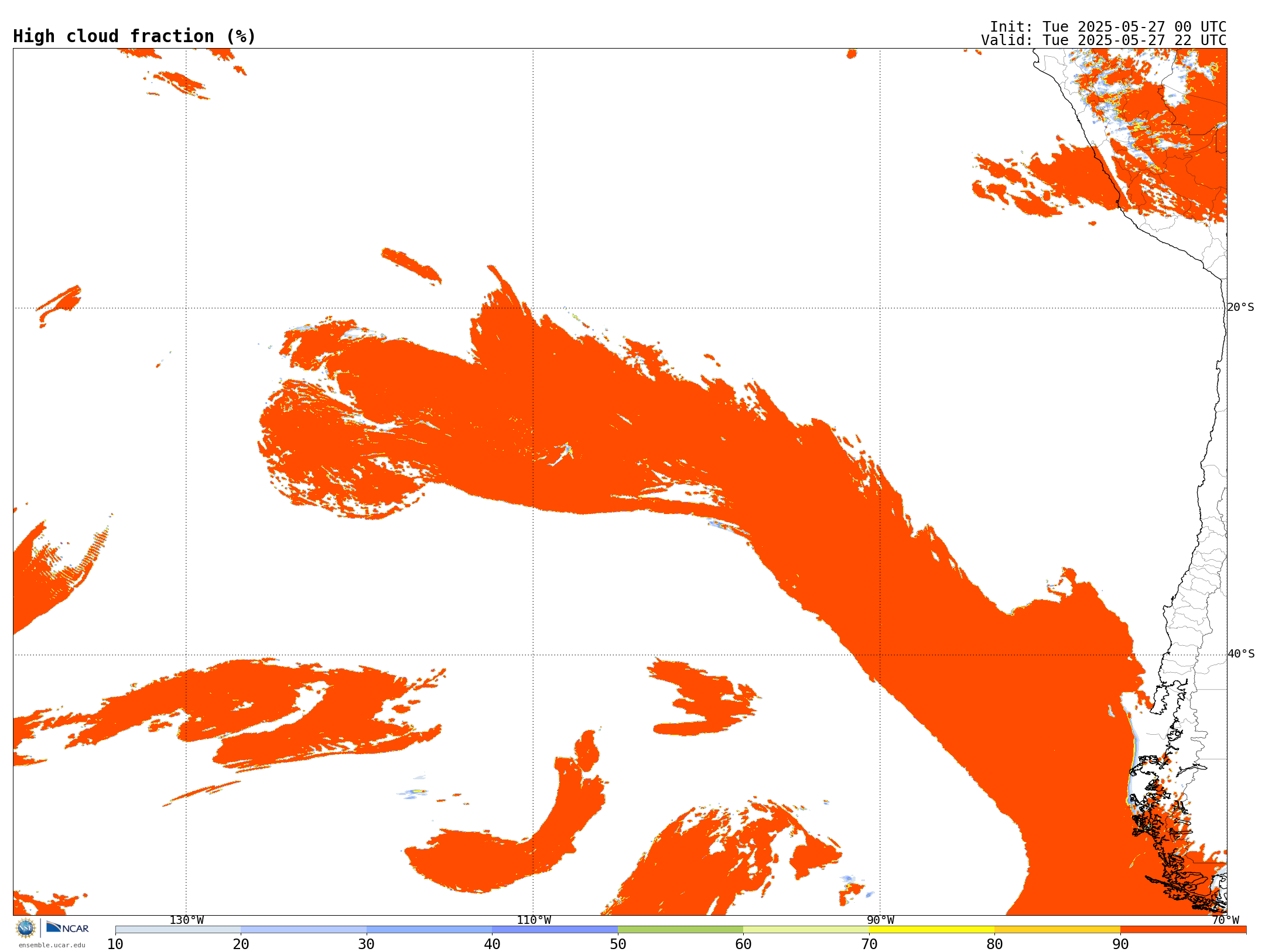Click the colorbar tick label 60
The height and width of the screenshot is (952, 1265).
click(x=743, y=944)
